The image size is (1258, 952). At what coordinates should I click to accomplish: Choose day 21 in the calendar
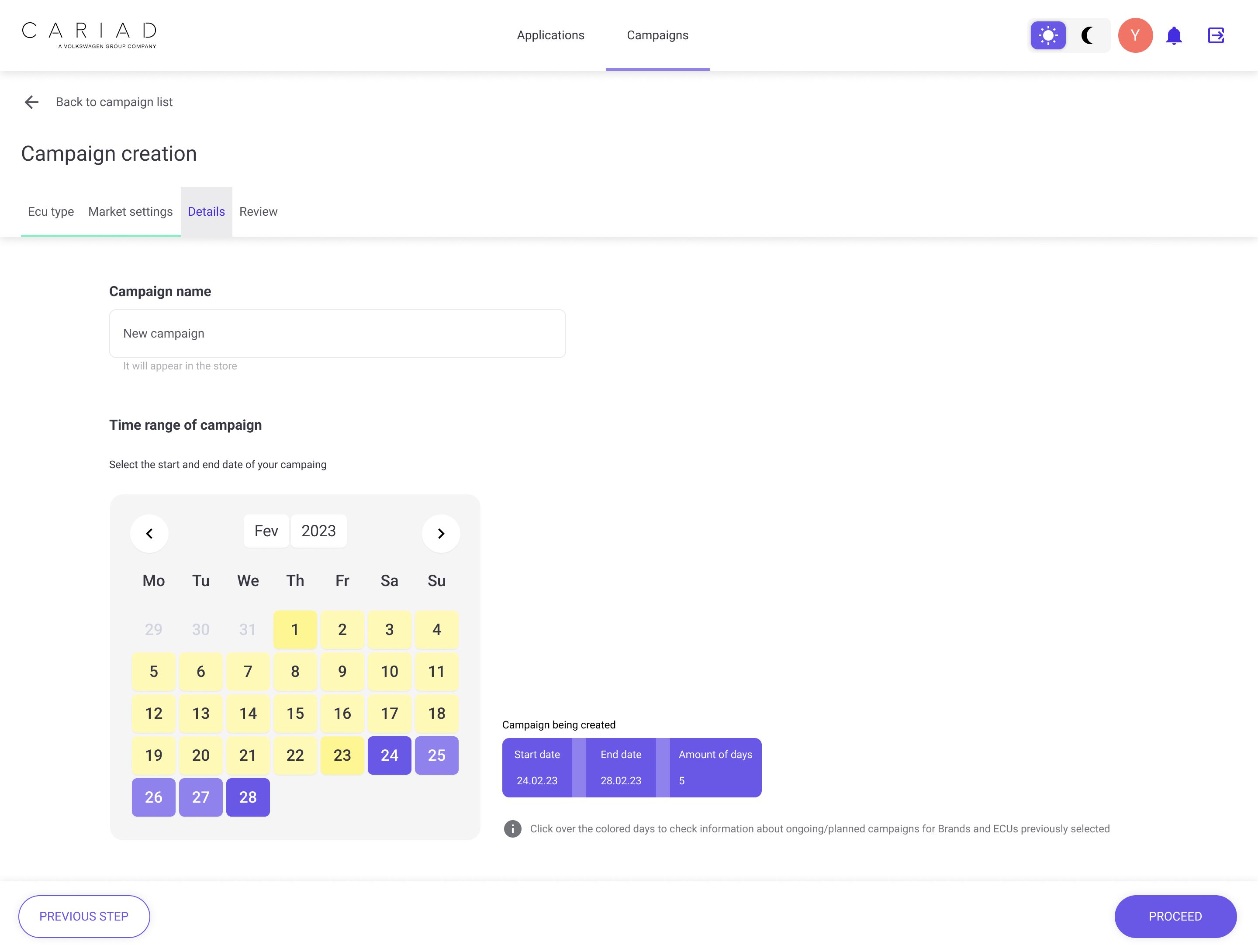point(248,755)
